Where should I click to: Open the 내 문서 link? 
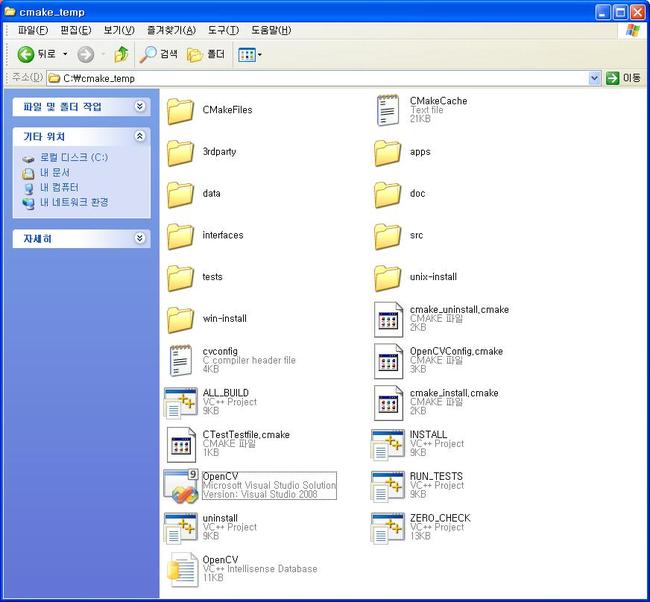click(55, 172)
